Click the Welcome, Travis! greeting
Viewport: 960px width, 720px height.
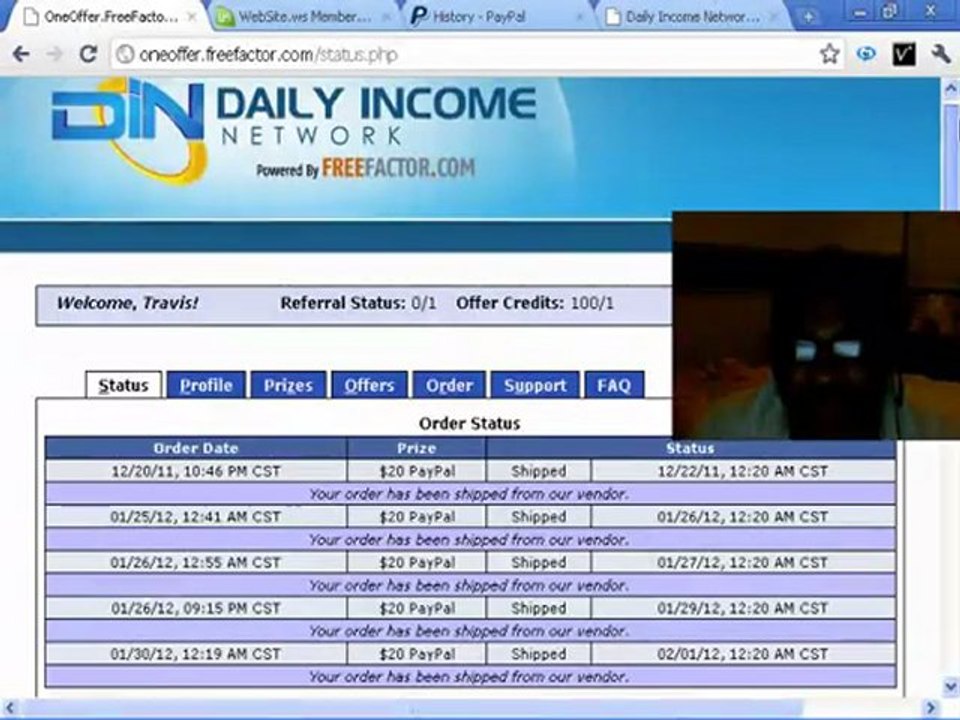coord(127,303)
